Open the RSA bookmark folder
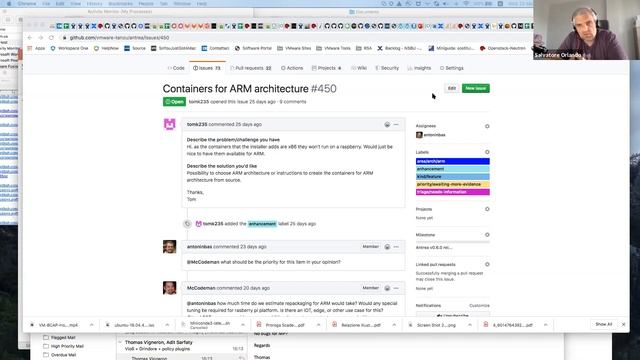Screen dimensions: 640x360 364,48
